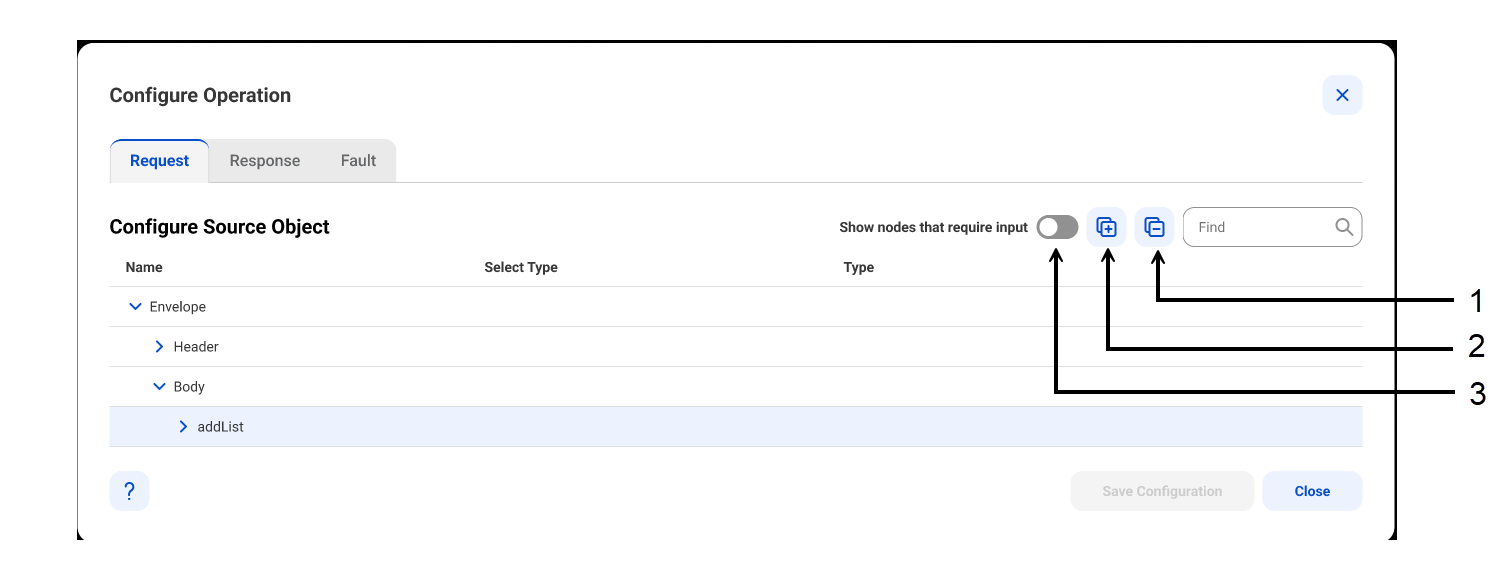Click the collapse all nodes icon

1154,227
